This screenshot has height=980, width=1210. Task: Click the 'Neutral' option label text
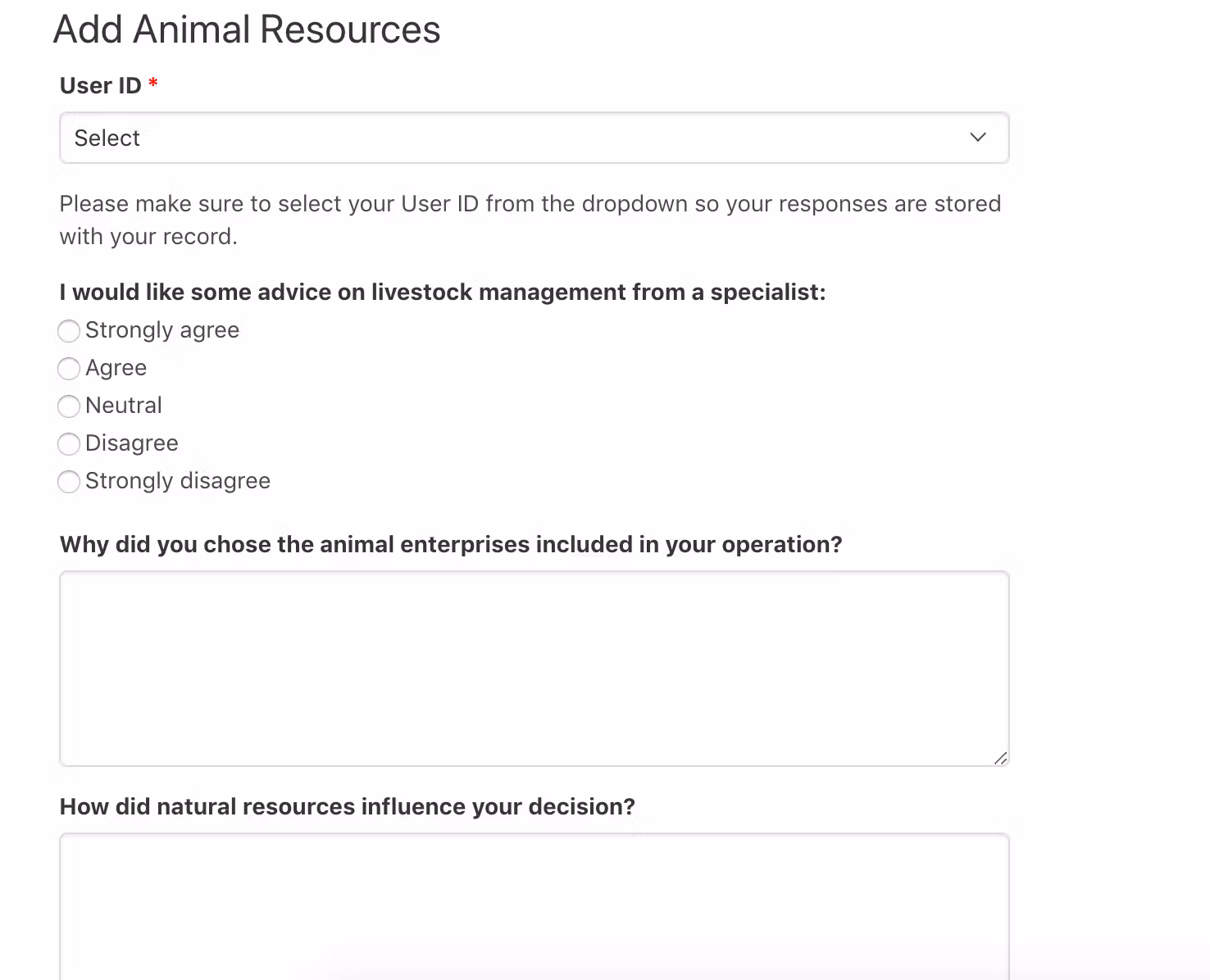(124, 406)
